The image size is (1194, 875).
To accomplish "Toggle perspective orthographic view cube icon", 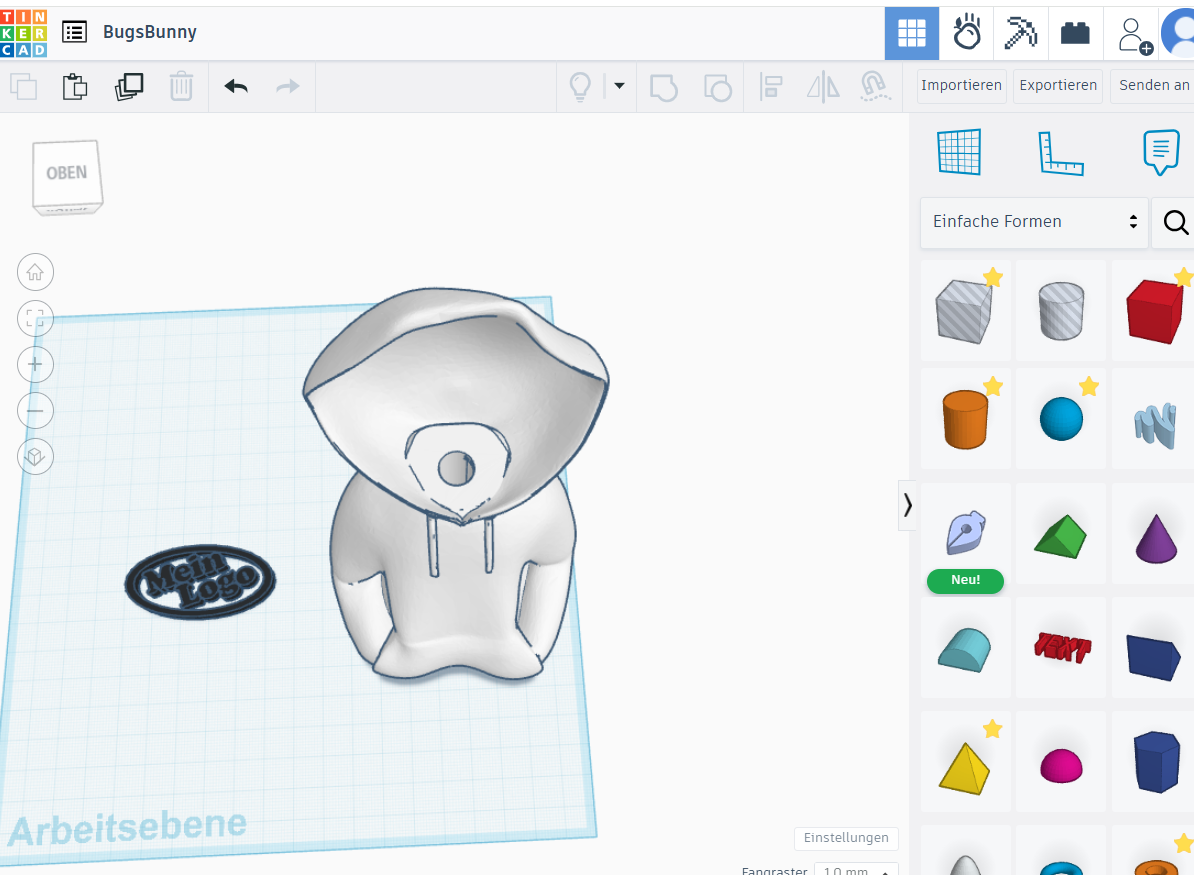I will pos(35,457).
